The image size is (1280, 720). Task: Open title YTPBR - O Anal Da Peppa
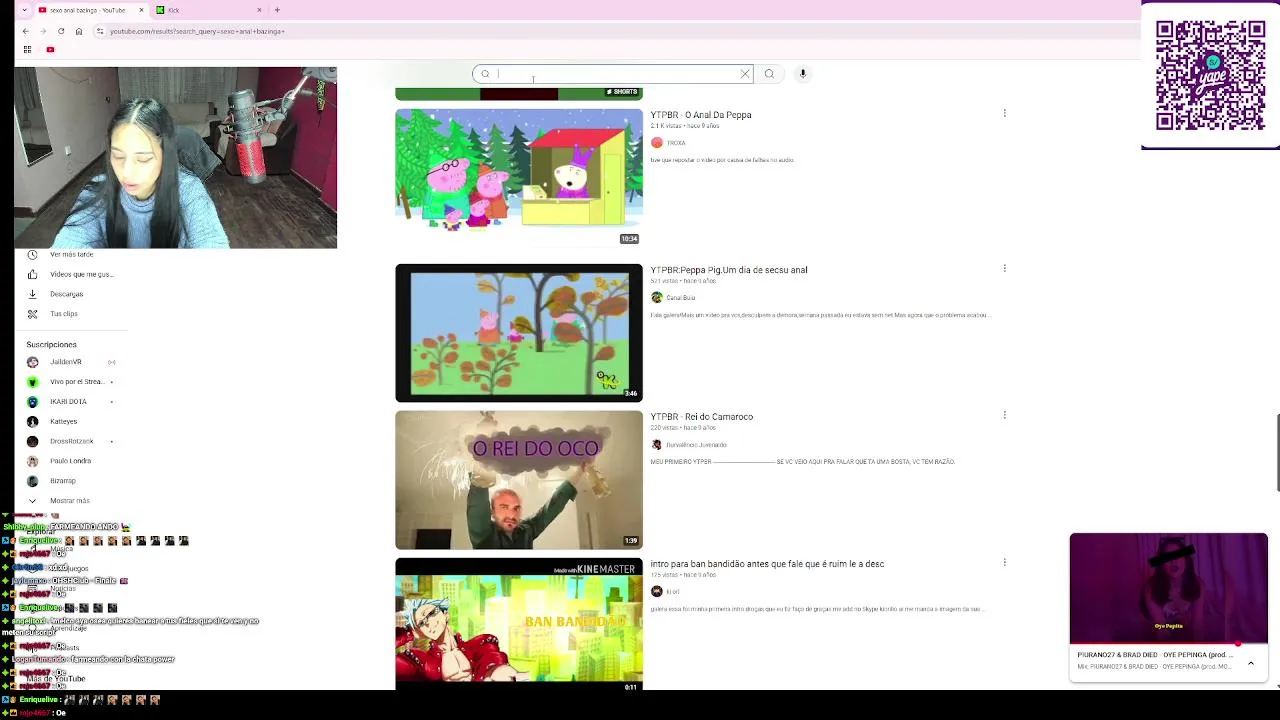pyautogui.click(x=700, y=115)
